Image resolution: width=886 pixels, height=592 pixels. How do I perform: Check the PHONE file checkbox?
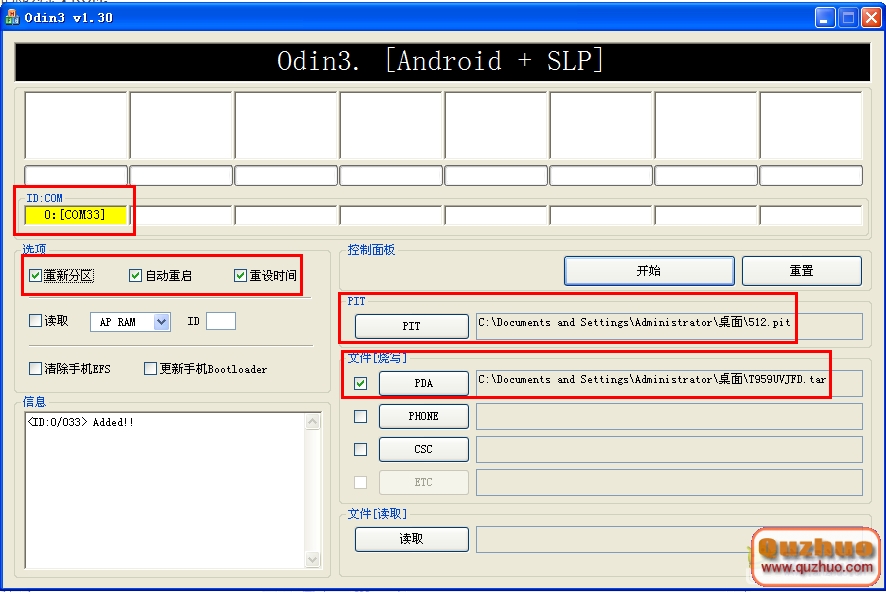(361, 416)
